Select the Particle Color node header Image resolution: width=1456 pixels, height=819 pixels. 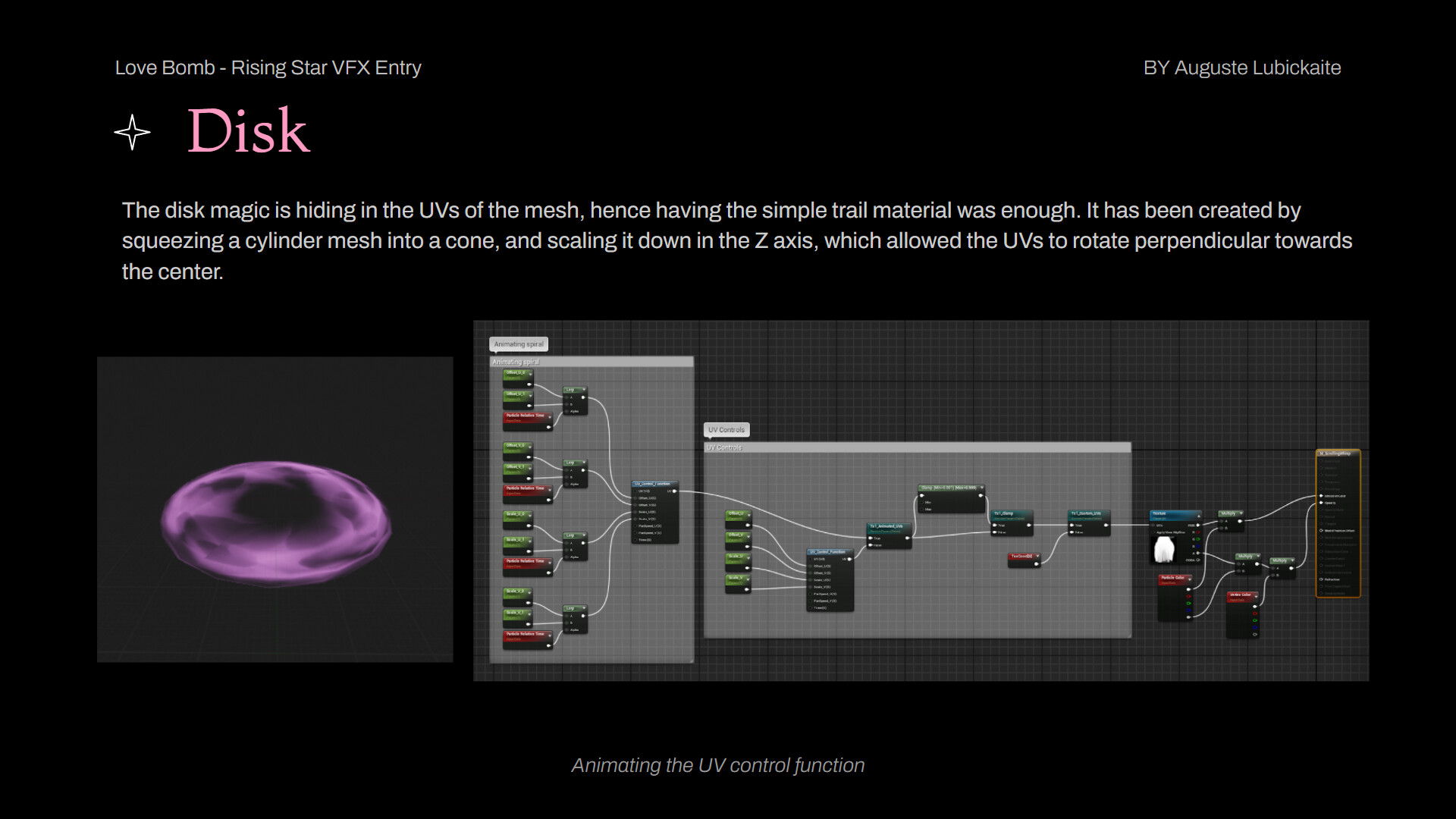tap(1174, 578)
